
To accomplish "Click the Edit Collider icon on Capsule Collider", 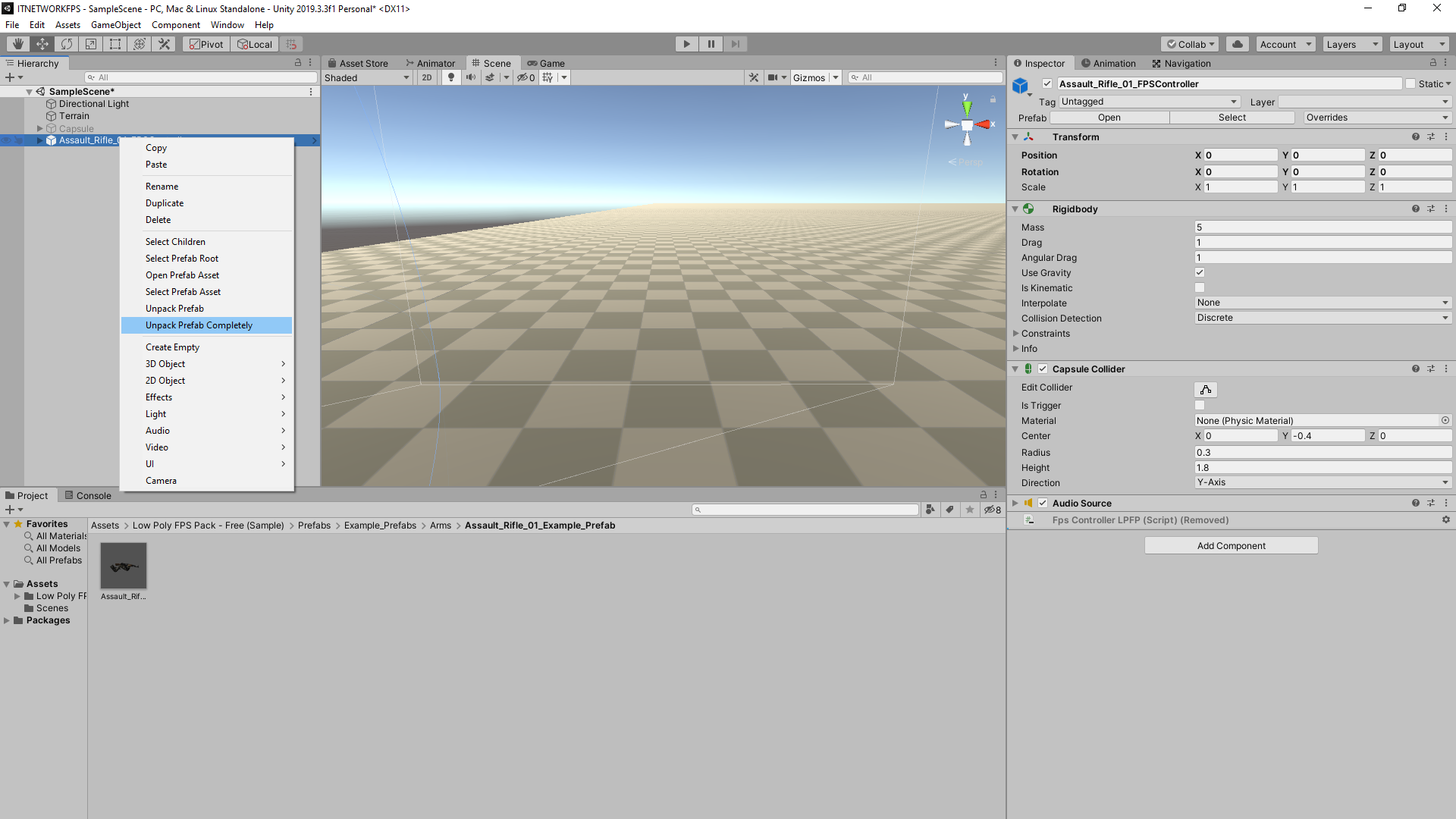I will coord(1205,389).
